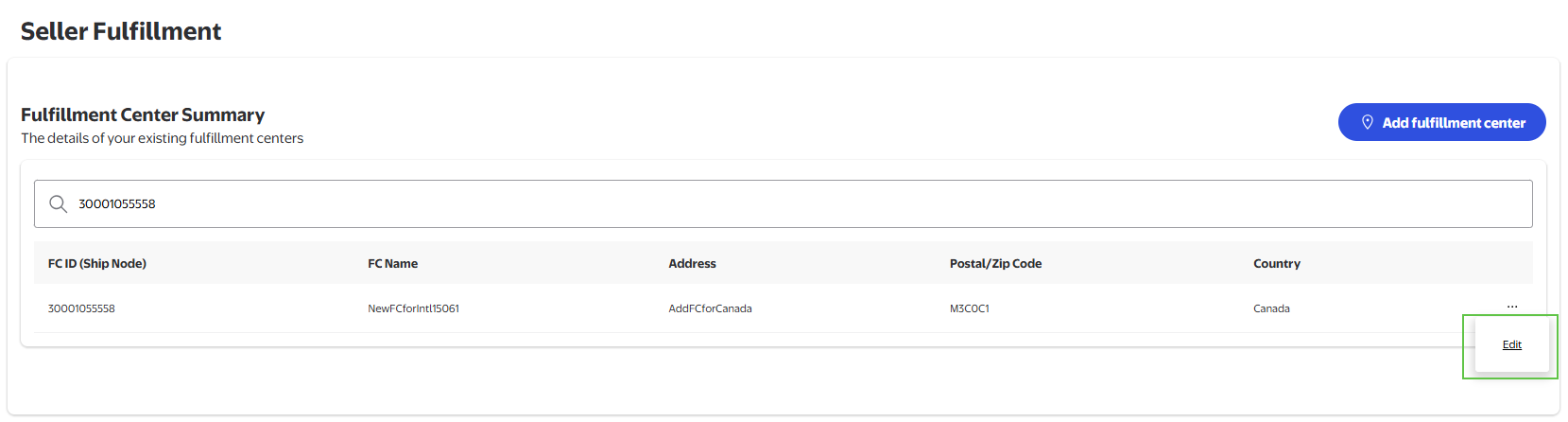Click the location pin icon in the Add button

pyautogui.click(x=1367, y=122)
